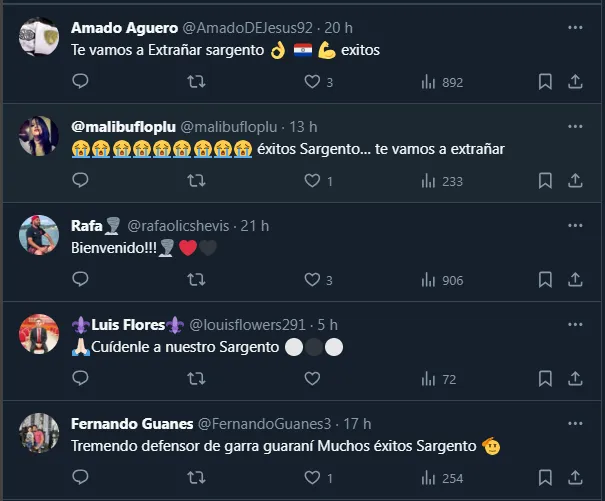This screenshot has height=501, width=605.
Task: Like the @malibufloplu tweet
Action: 312,181
